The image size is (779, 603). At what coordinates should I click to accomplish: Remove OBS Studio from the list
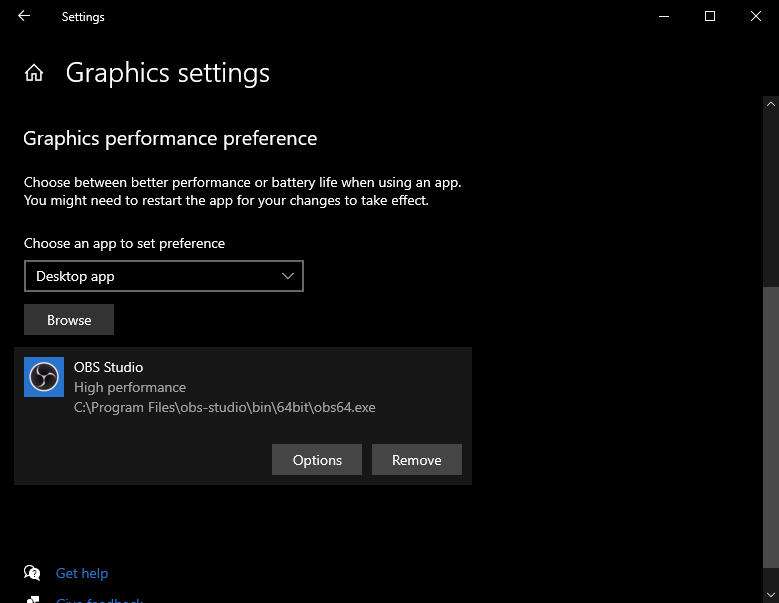point(417,460)
